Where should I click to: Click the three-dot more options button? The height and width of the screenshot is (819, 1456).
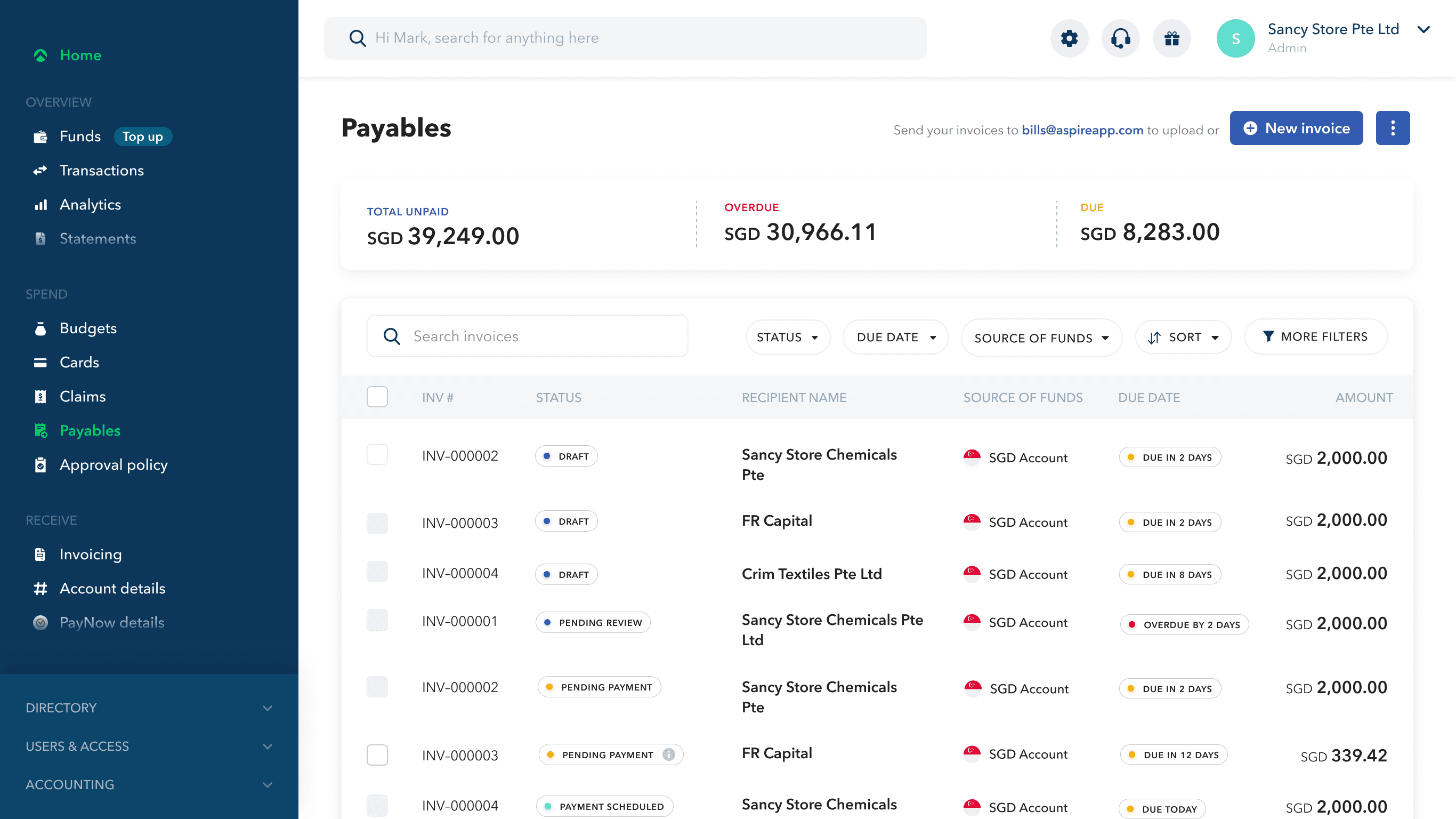[x=1392, y=128]
